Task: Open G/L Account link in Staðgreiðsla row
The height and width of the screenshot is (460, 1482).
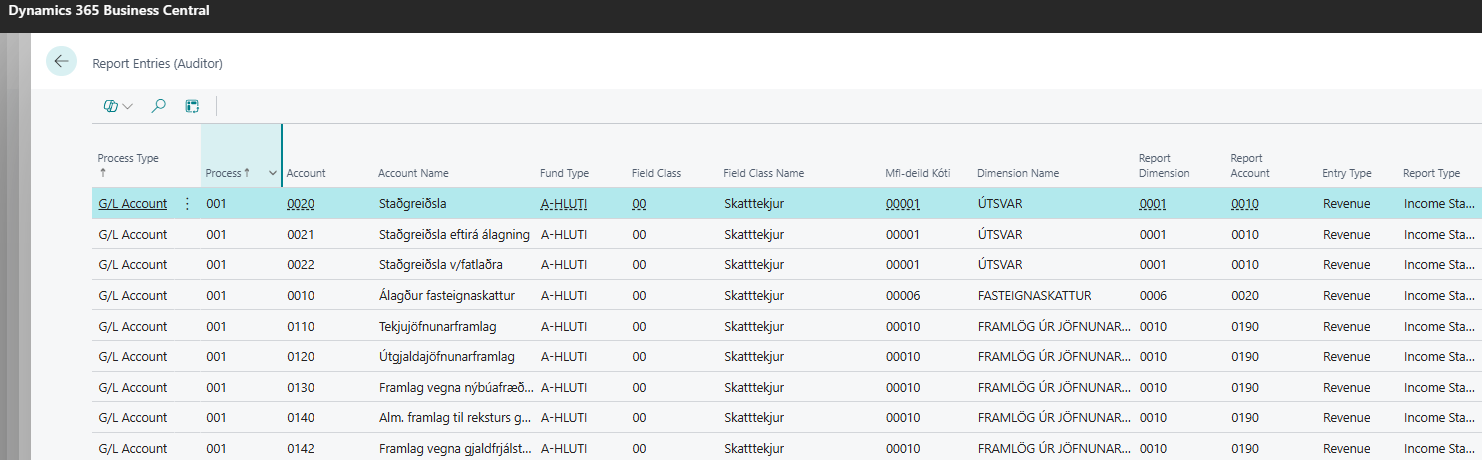Action: pyautogui.click(x=133, y=204)
